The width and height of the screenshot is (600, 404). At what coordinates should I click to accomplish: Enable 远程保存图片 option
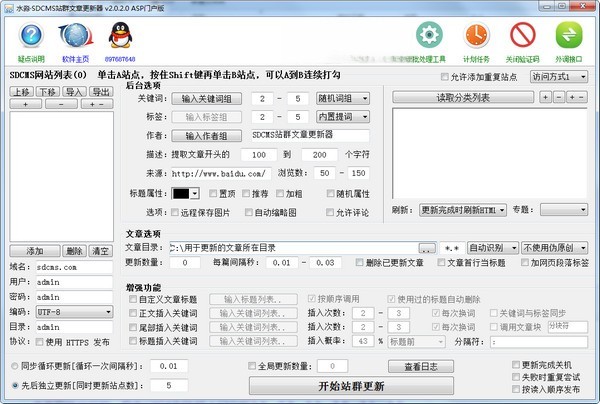click(x=175, y=212)
